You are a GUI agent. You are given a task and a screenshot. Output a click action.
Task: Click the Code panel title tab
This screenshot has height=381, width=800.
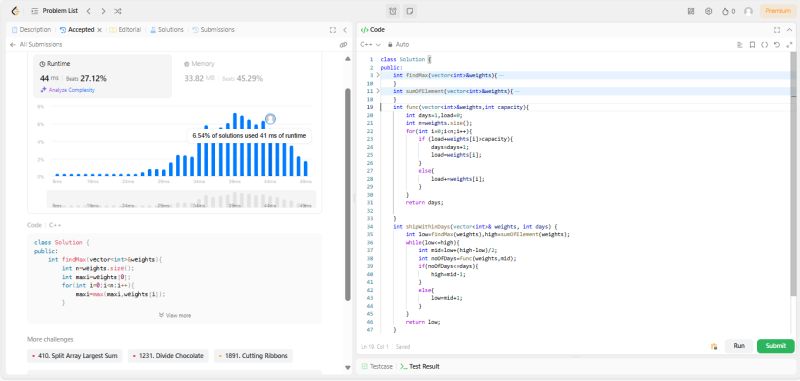pyautogui.click(x=373, y=30)
